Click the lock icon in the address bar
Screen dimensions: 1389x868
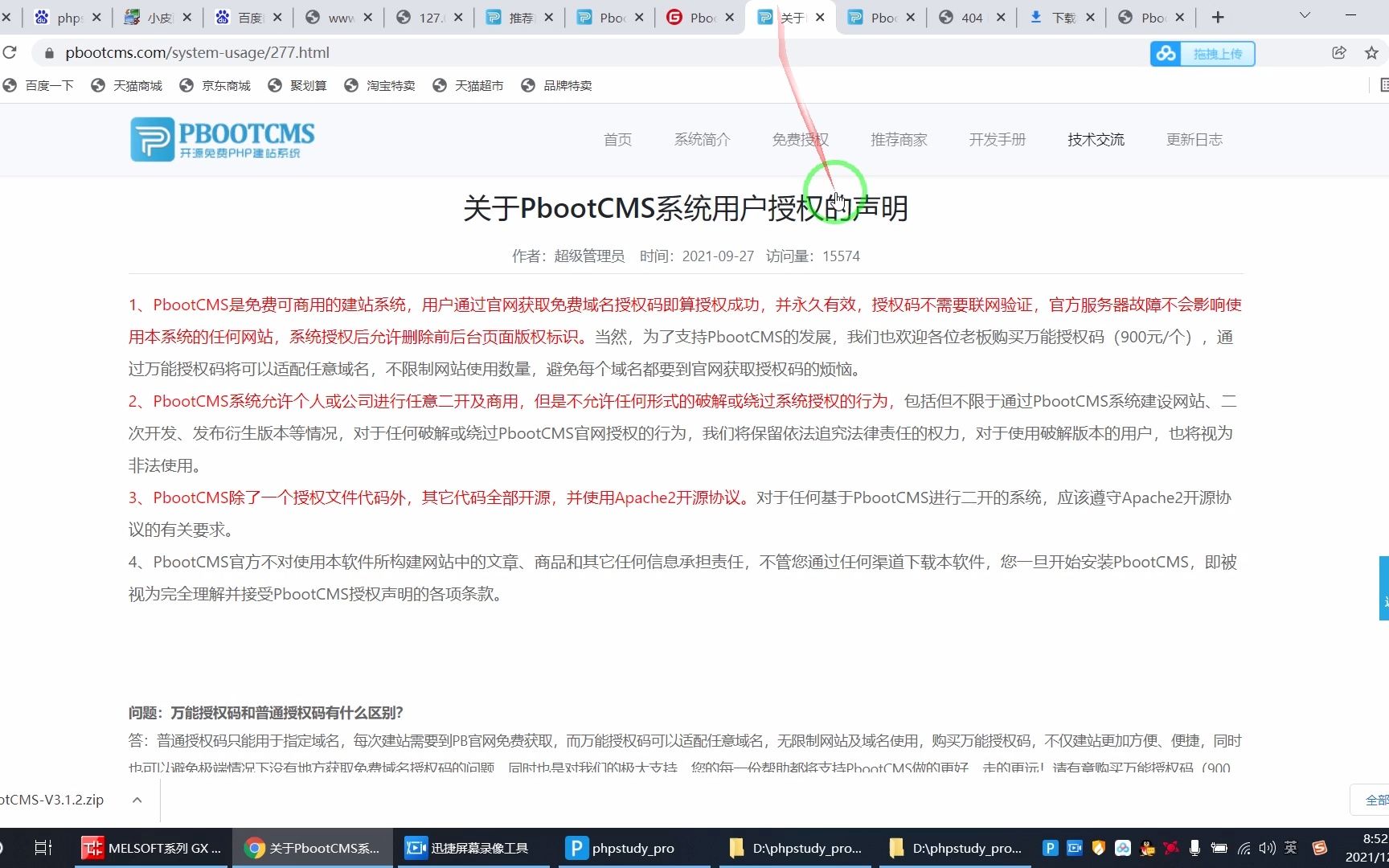click(x=49, y=53)
